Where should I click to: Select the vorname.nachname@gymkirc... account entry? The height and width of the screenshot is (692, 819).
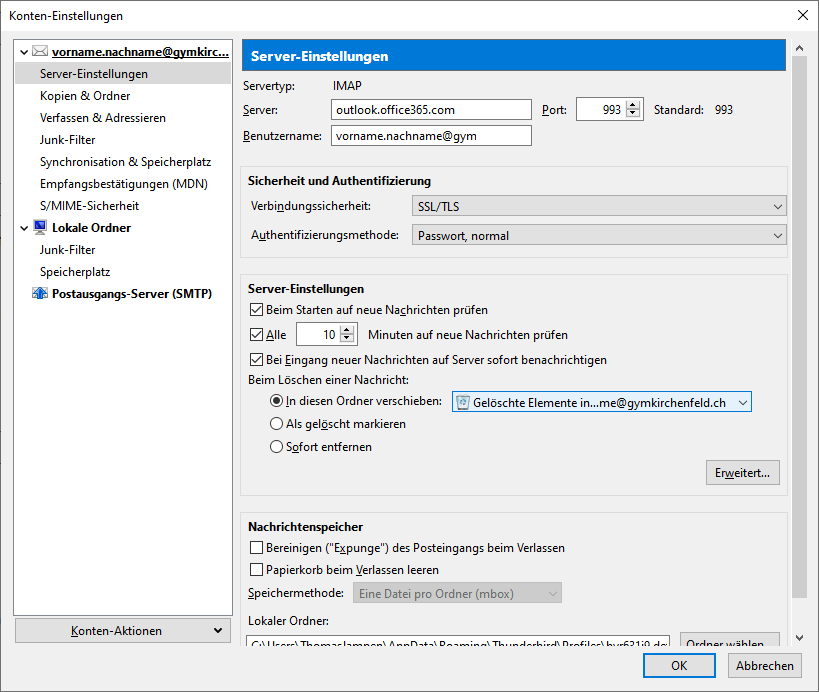point(140,52)
